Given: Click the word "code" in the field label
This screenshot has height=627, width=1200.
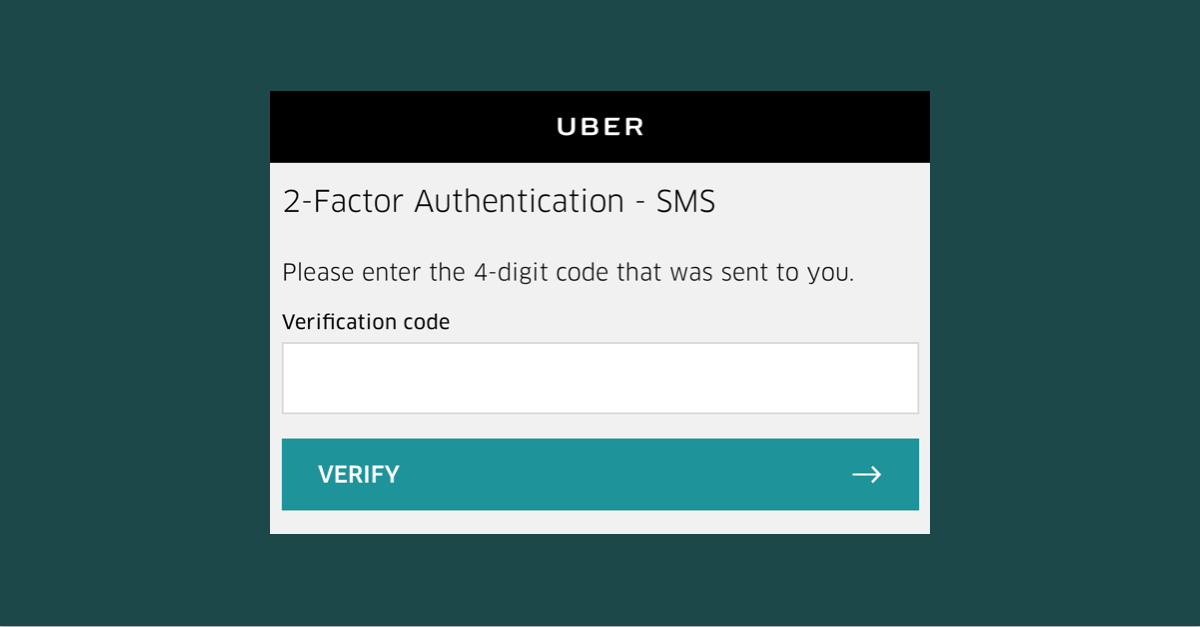Looking at the screenshot, I should (x=428, y=322).
